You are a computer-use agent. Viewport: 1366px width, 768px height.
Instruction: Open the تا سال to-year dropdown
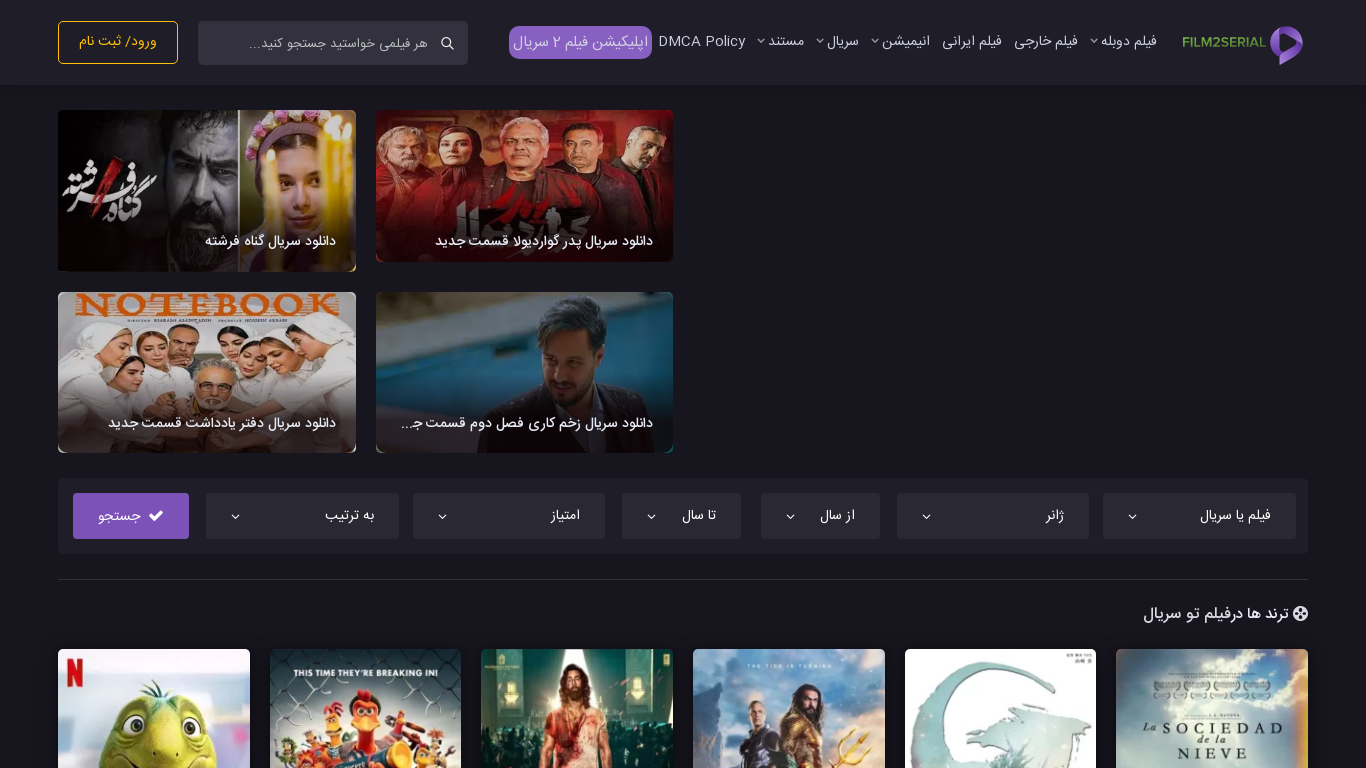tap(681, 516)
